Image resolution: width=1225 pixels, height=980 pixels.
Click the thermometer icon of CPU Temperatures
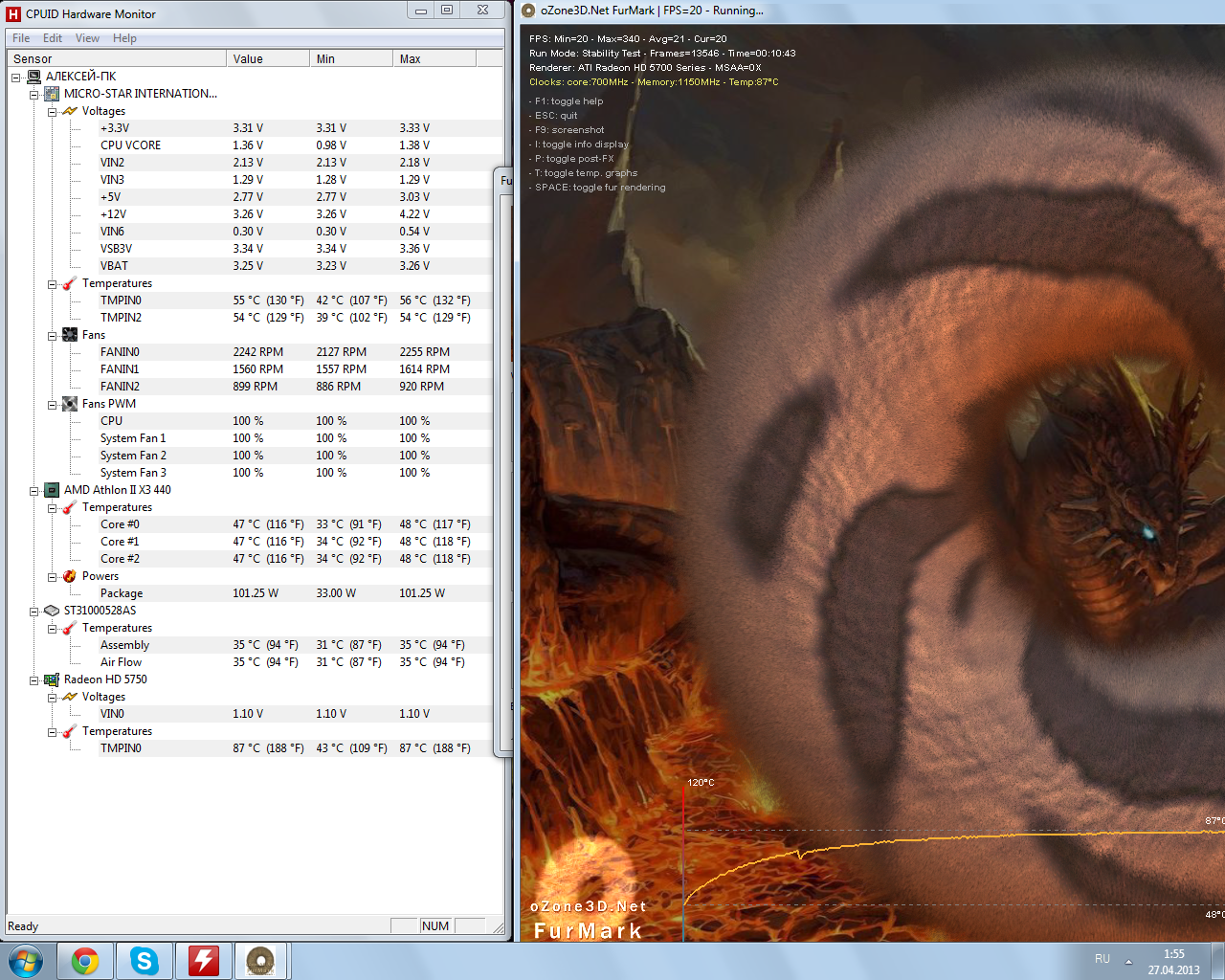pyautogui.click(x=70, y=507)
